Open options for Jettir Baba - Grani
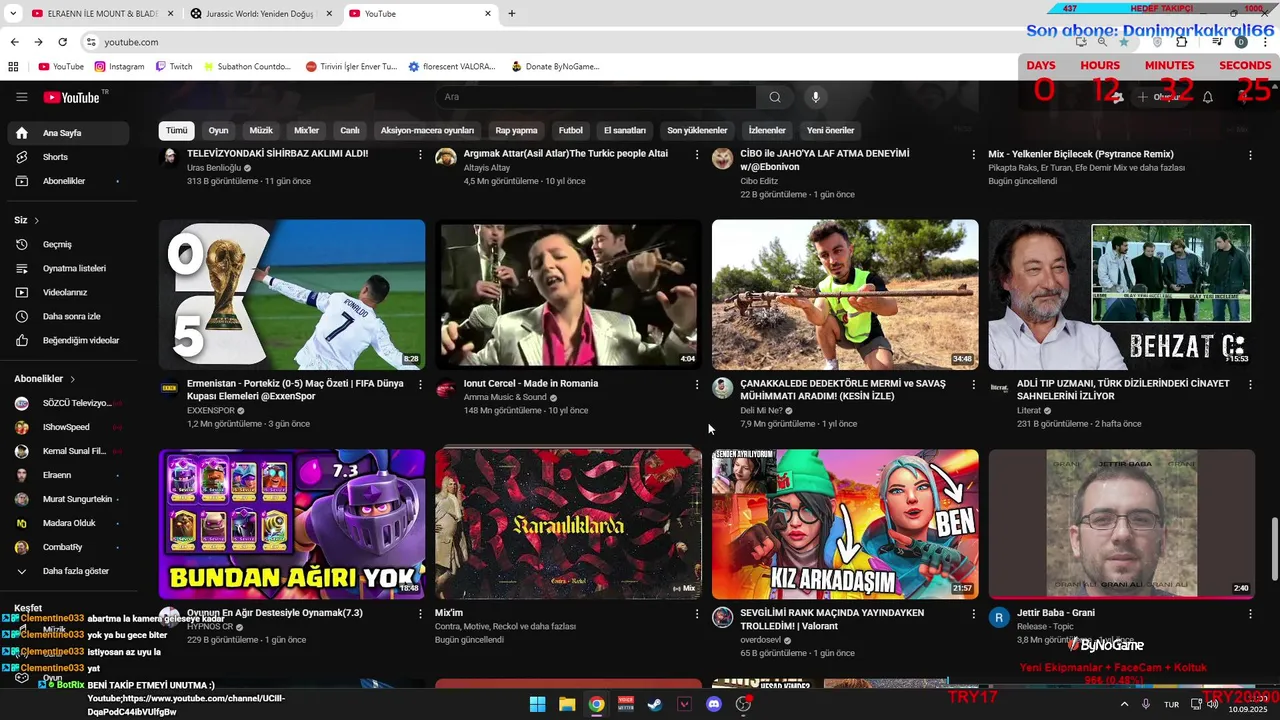This screenshot has height=720, width=1280. tap(1250, 613)
